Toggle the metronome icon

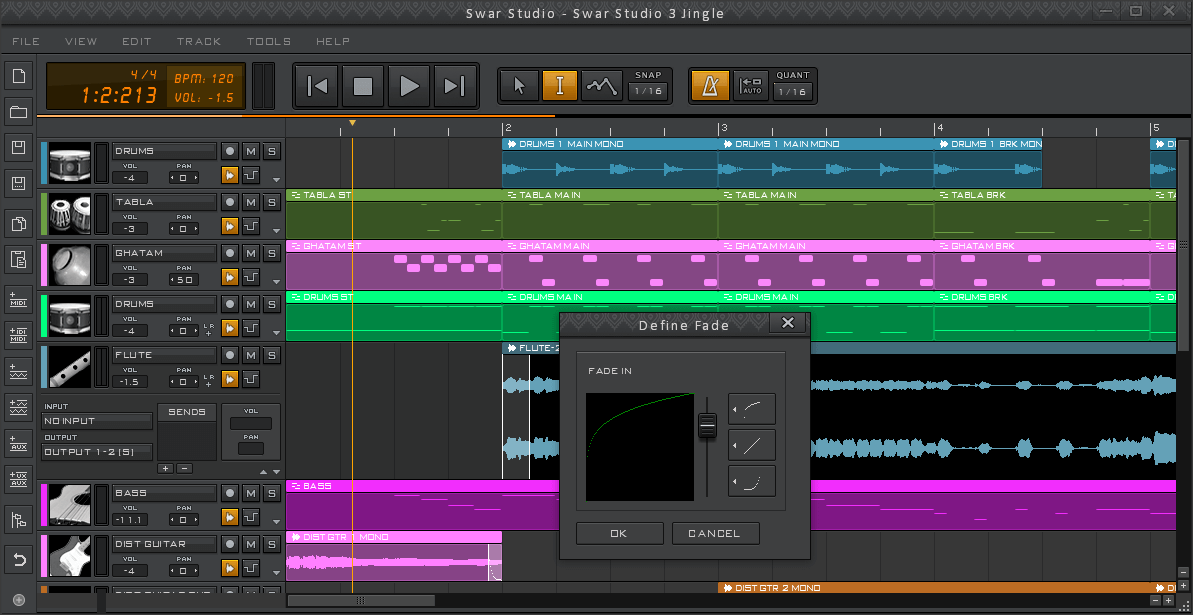(x=711, y=85)
